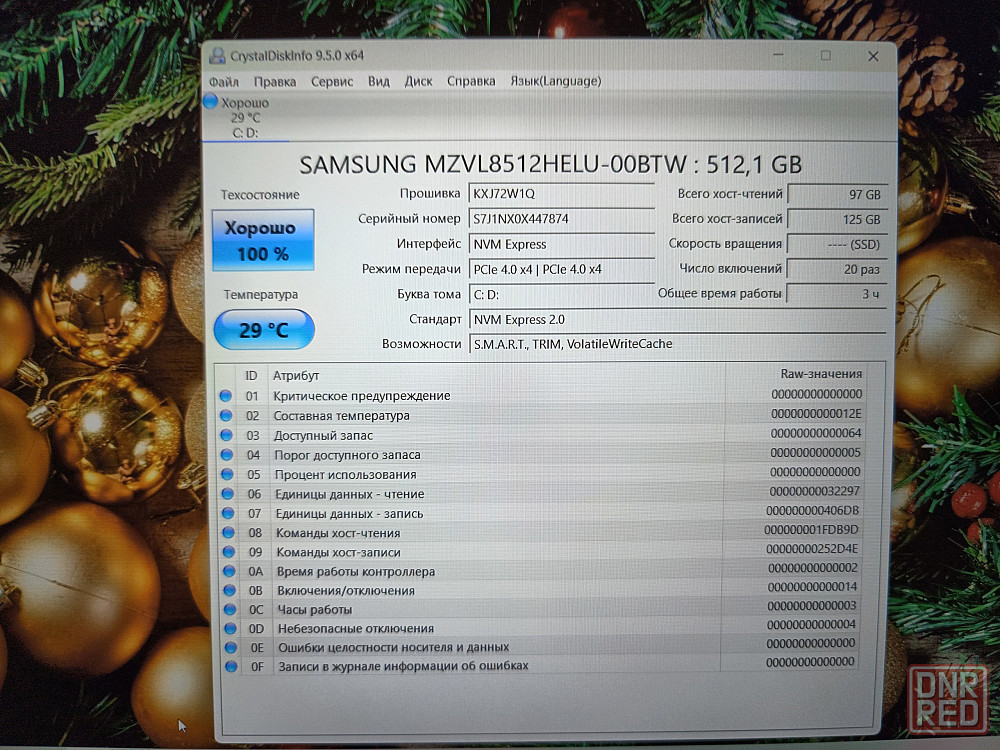Click blue status dot of attribute 0C
This screenshot has height=750, width=1000.
[x=230, y=610]
